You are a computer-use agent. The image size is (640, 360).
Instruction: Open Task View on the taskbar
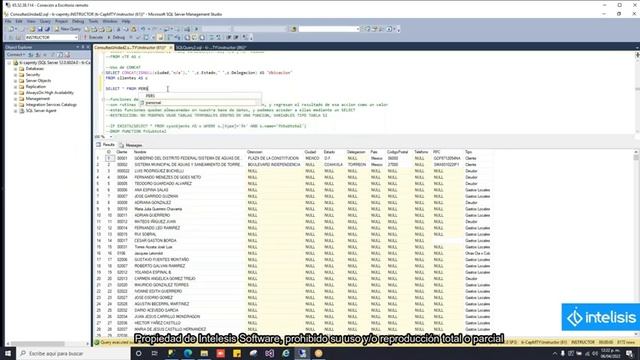pos(155,353)
